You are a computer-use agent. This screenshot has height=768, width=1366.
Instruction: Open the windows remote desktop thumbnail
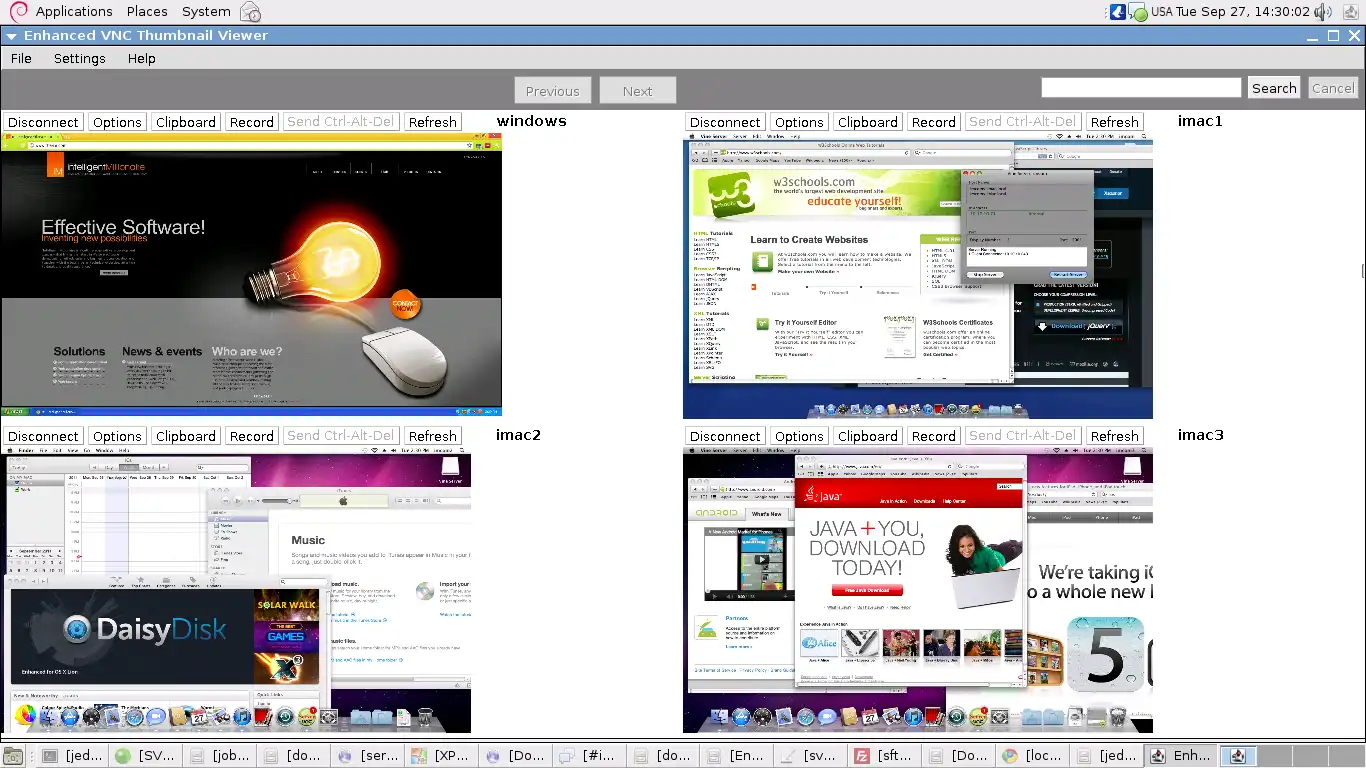click(251, 275)
